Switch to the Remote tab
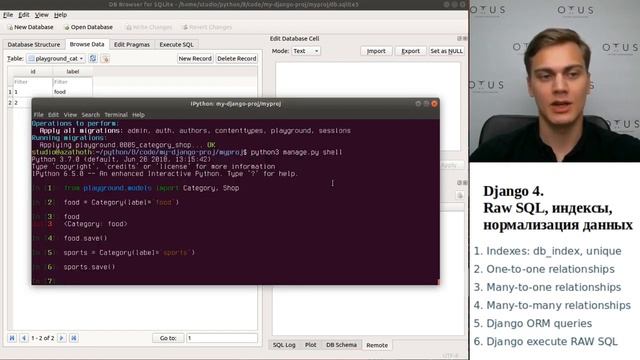Viewport: 640px width, 360px height. [377, 345]
